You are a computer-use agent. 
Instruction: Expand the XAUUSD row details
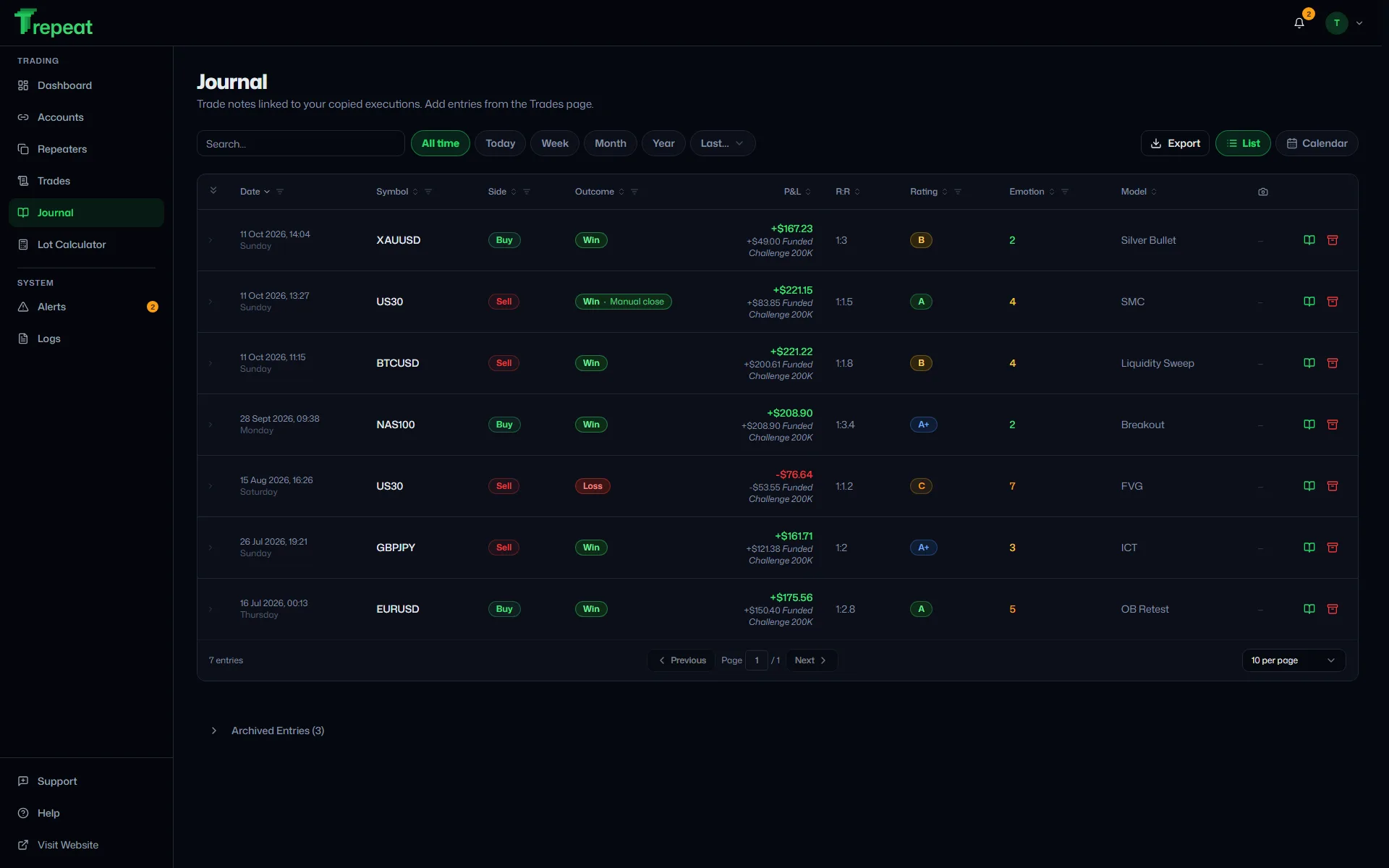(x=211, y=240)
